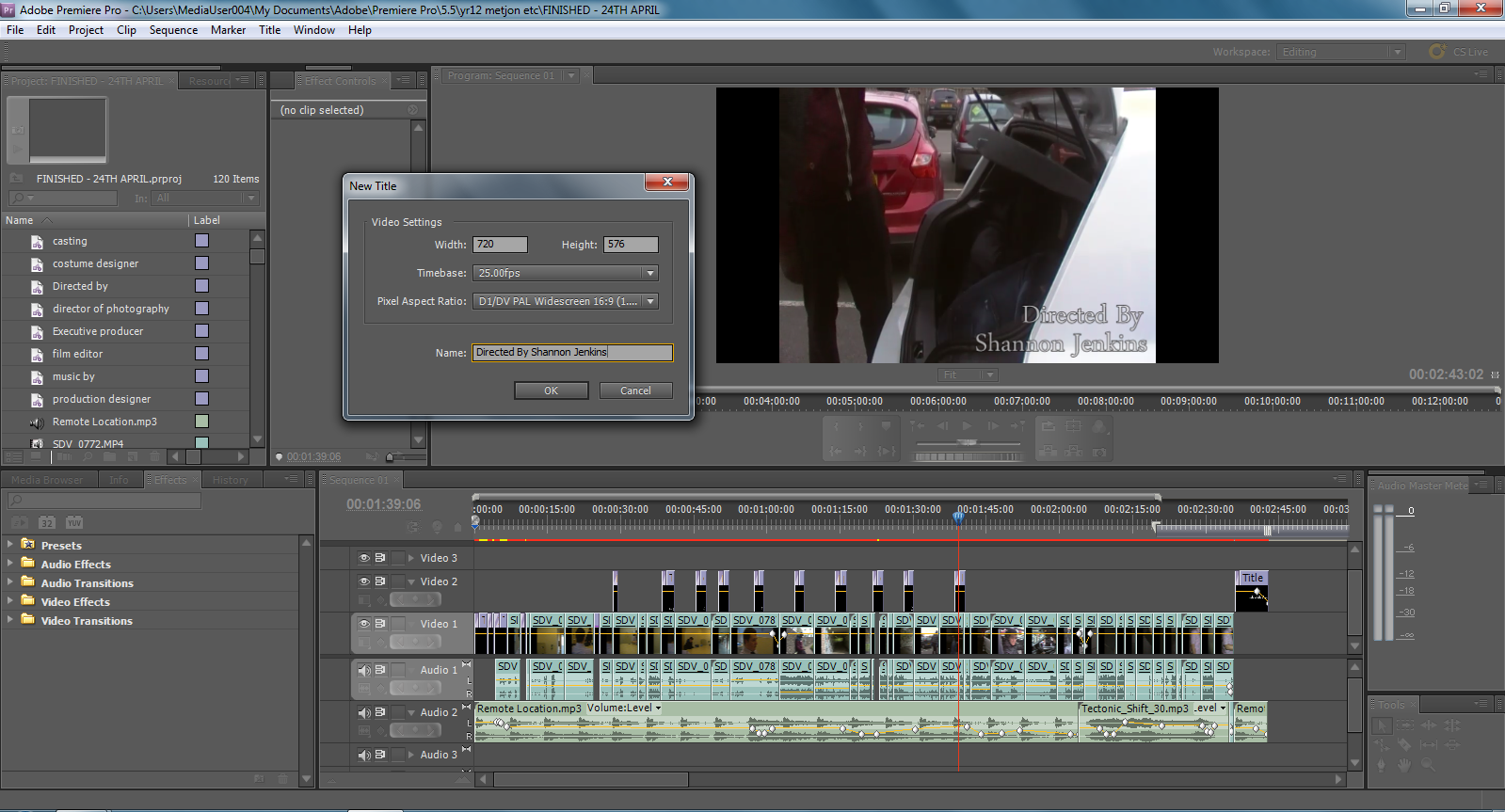Expand the Presets folder in Effects
The height and width of the screenshot is (812, 1505).
point(9,544)
